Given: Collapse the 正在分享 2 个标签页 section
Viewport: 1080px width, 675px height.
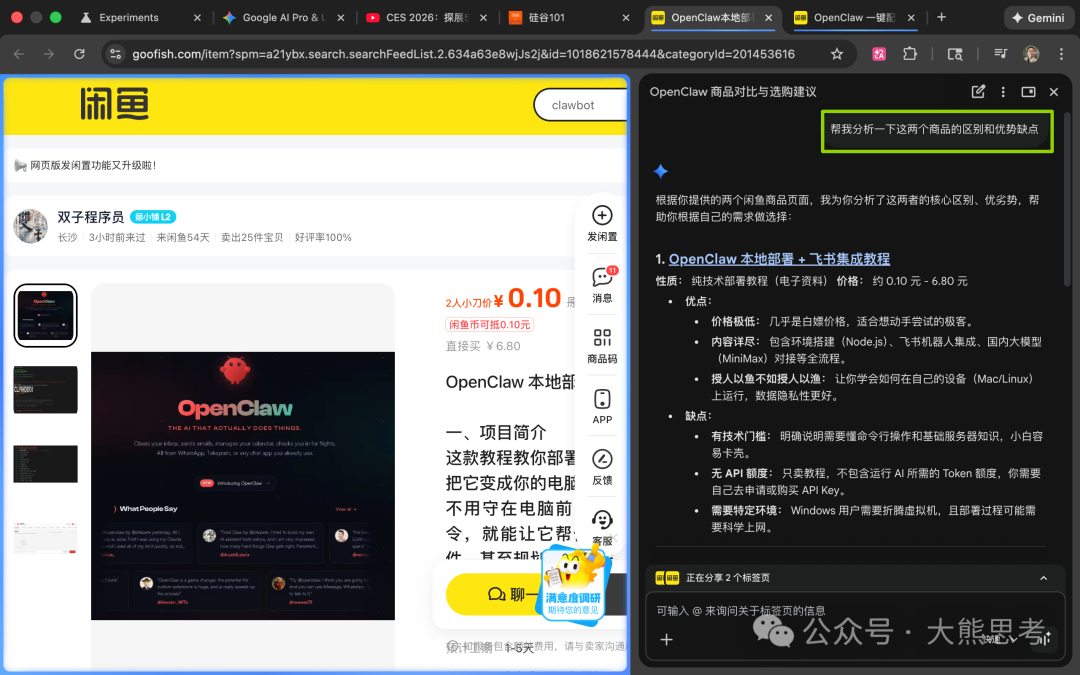Looking at the screenshot, I should click(x=1045, y=578).
